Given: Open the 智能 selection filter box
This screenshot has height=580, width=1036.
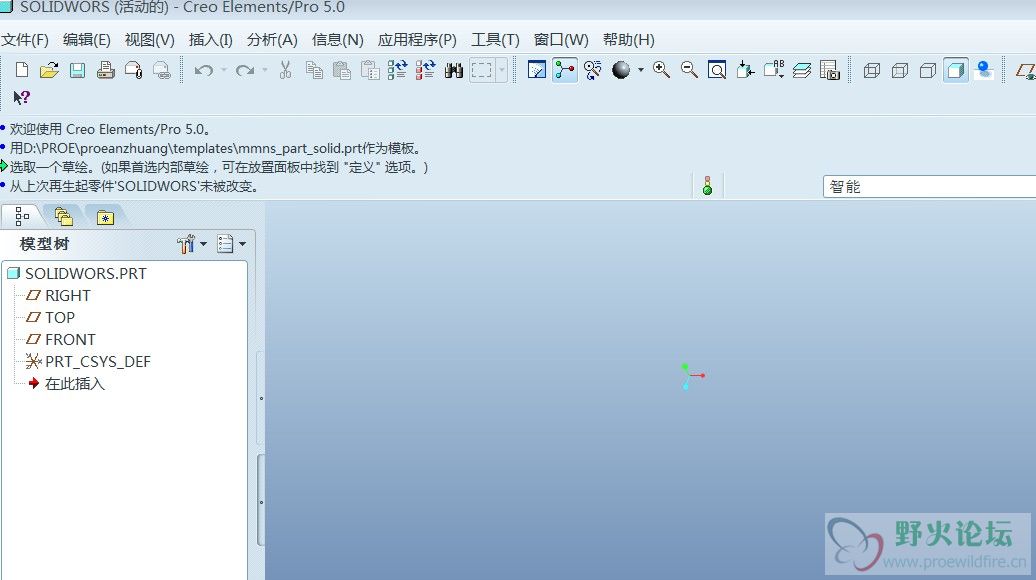Looking at the screenshot, I should click(x=929, y=186).
